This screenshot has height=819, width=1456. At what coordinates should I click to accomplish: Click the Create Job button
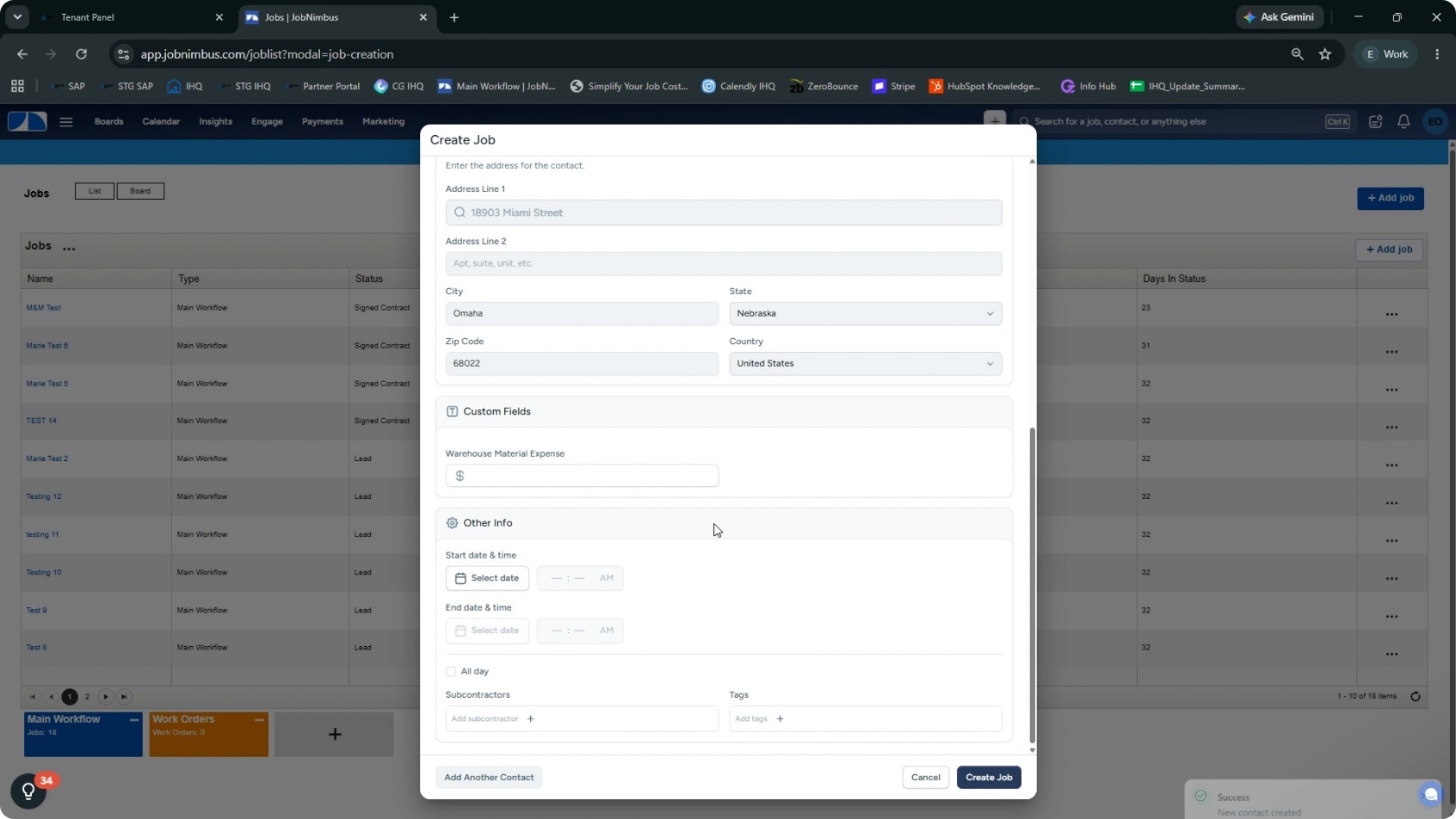click(x=989, y=778)
